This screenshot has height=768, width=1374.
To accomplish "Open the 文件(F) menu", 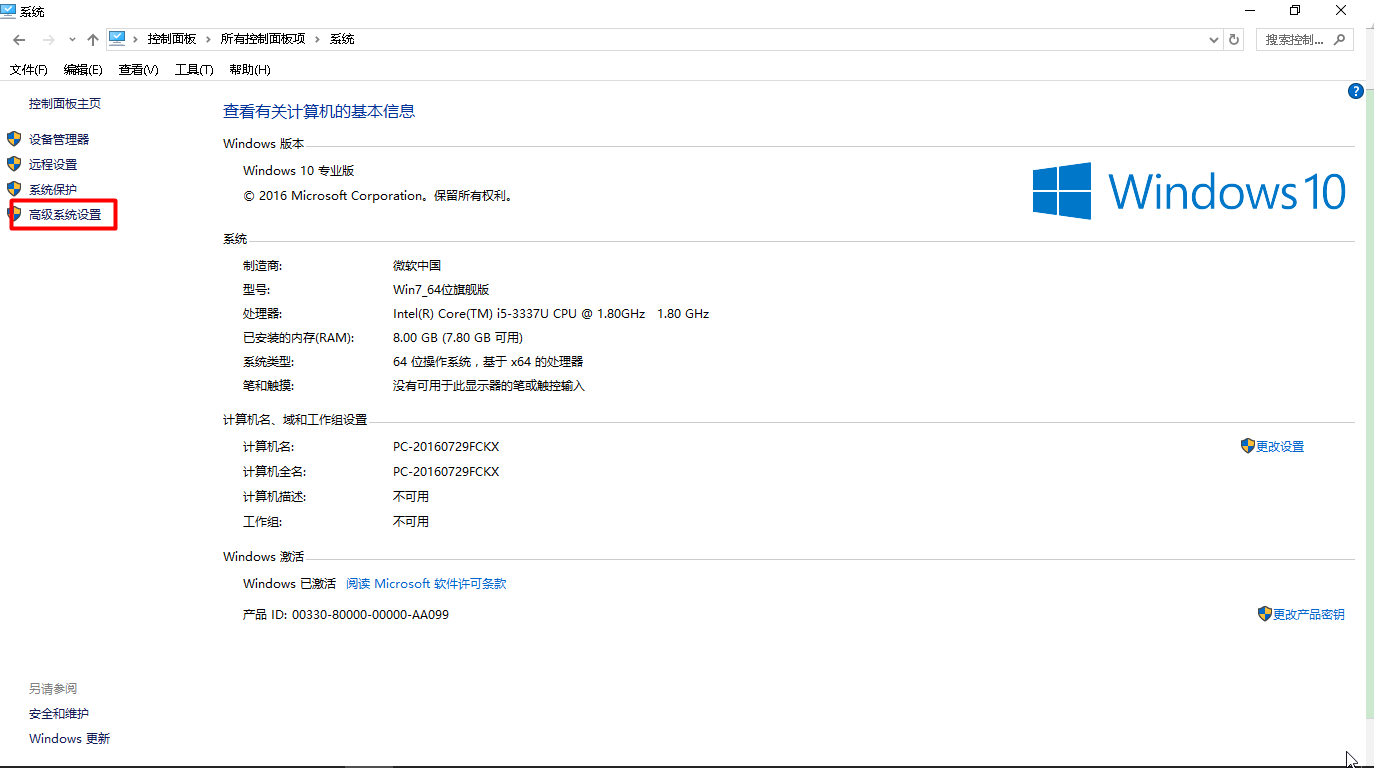I will point(29,70).
